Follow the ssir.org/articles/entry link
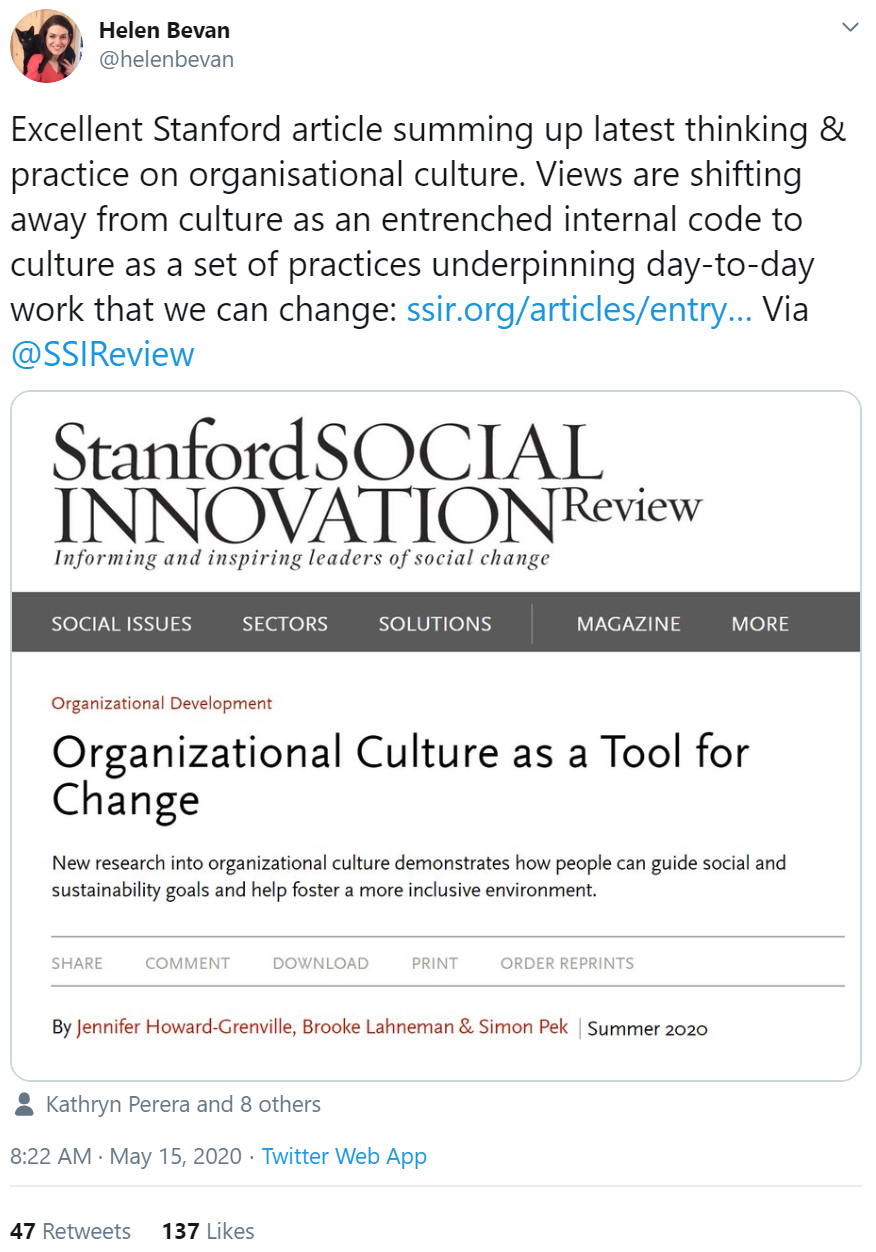876x1252 pixels. click(x=579, y=309)
